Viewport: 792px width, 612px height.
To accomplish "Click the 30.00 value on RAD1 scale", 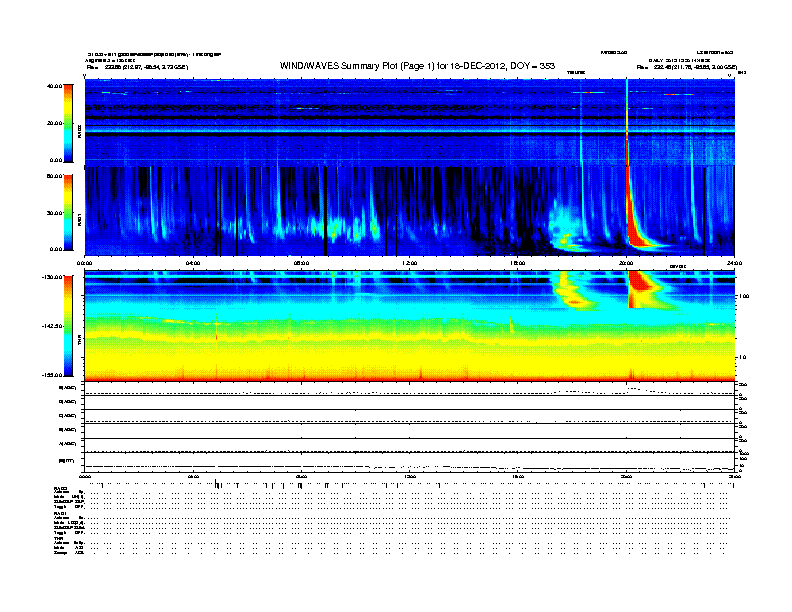I will [54, 213].
